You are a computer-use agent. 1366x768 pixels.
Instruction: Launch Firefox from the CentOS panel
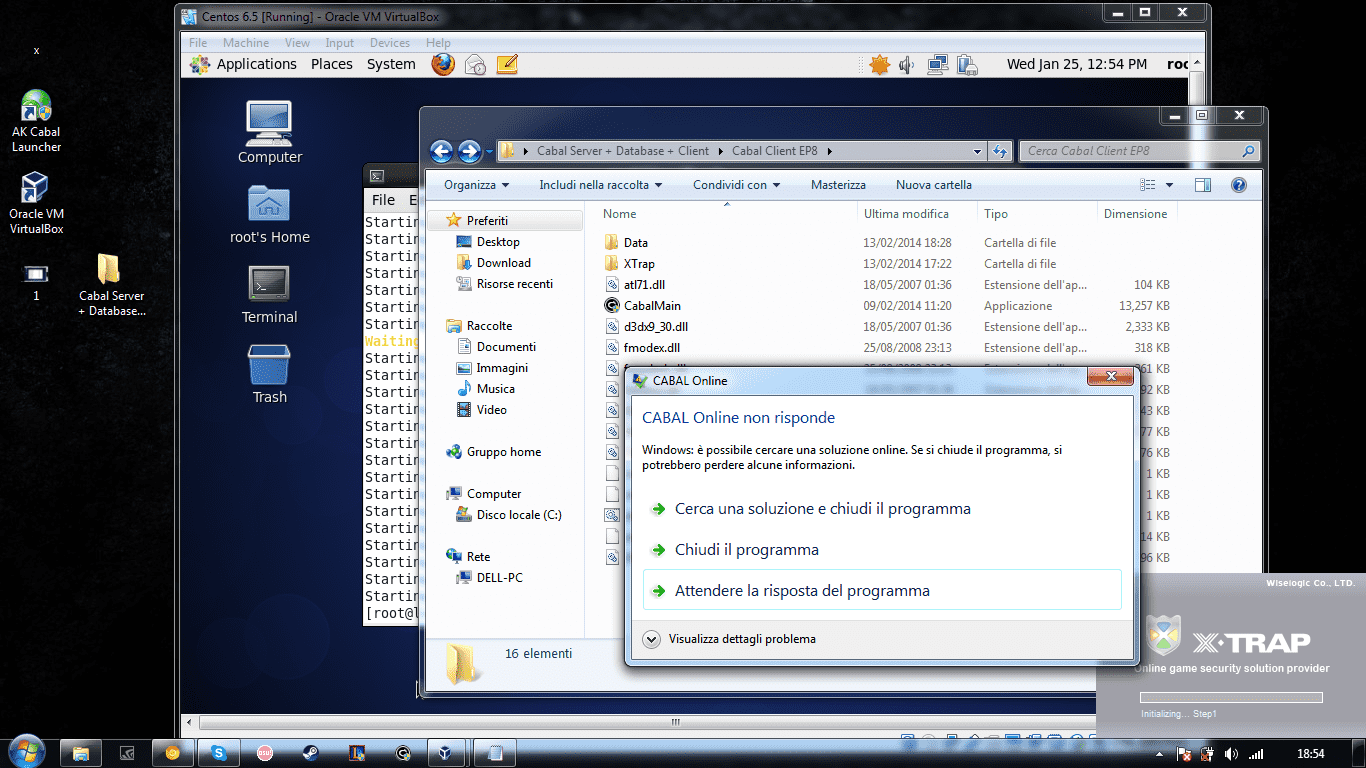pos(443,64)
